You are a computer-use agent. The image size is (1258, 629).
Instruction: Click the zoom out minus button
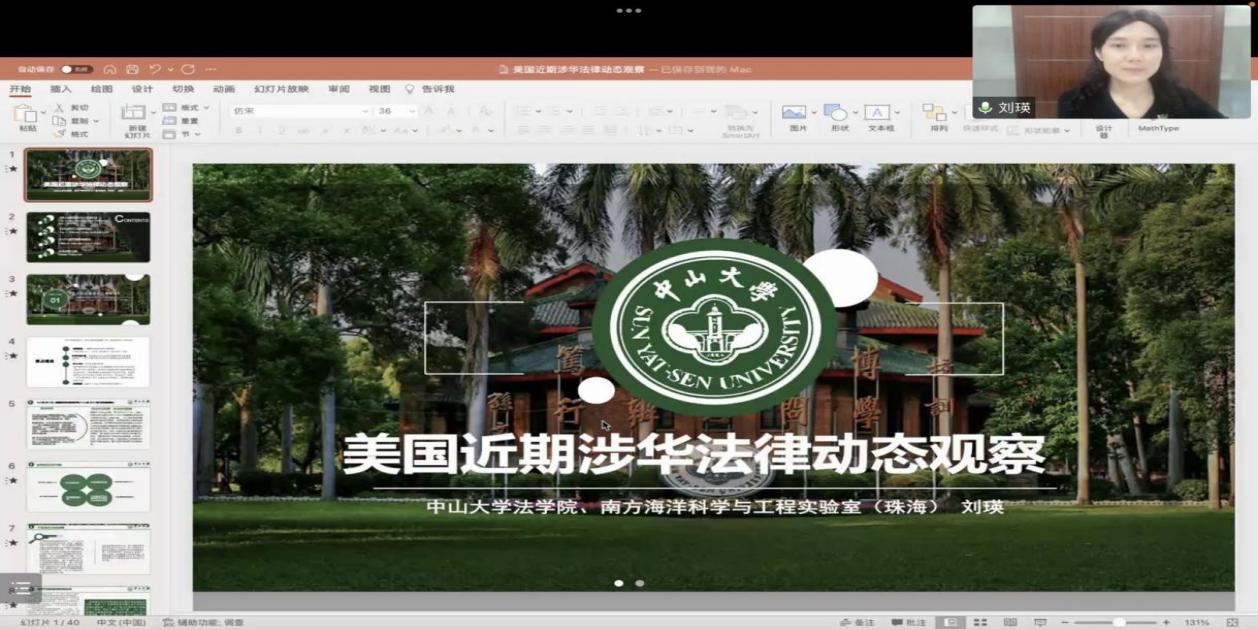point(1066,622)
